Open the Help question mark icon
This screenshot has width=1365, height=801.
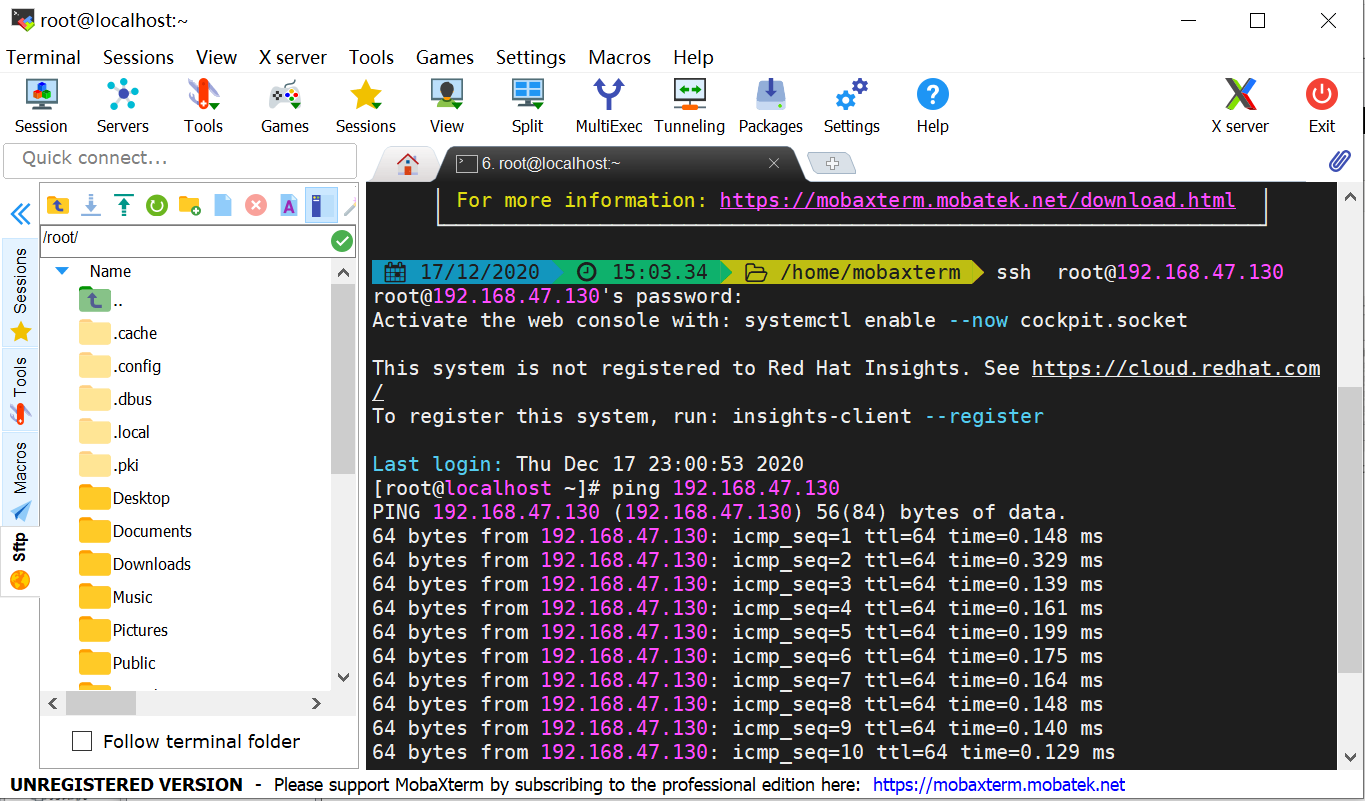click(932, 106)
